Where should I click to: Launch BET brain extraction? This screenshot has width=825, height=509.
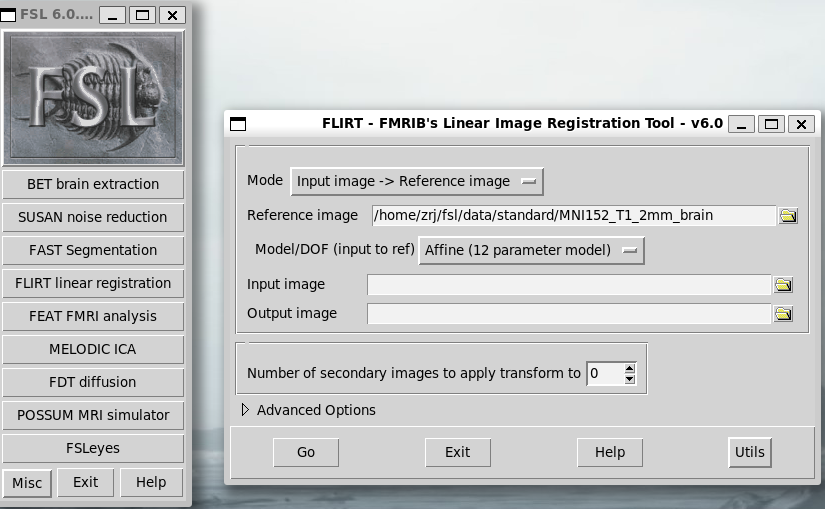coord(93,184)
